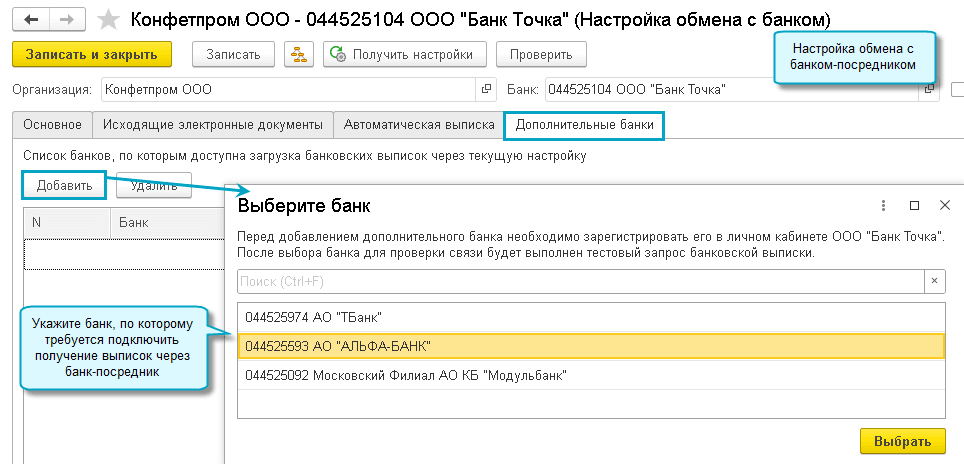Select row Московский Филиал АО КБ "Модульбанк"

click(x=591, y=376)
